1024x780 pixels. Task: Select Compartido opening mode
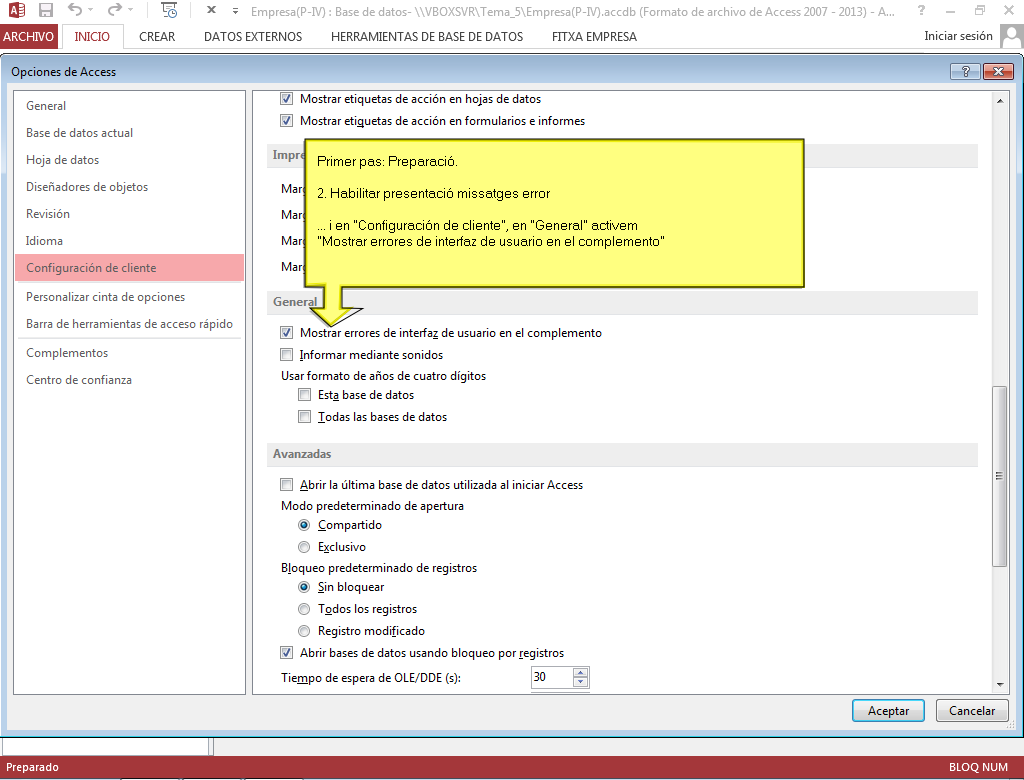pyautogui.click(x=304, y=525)
